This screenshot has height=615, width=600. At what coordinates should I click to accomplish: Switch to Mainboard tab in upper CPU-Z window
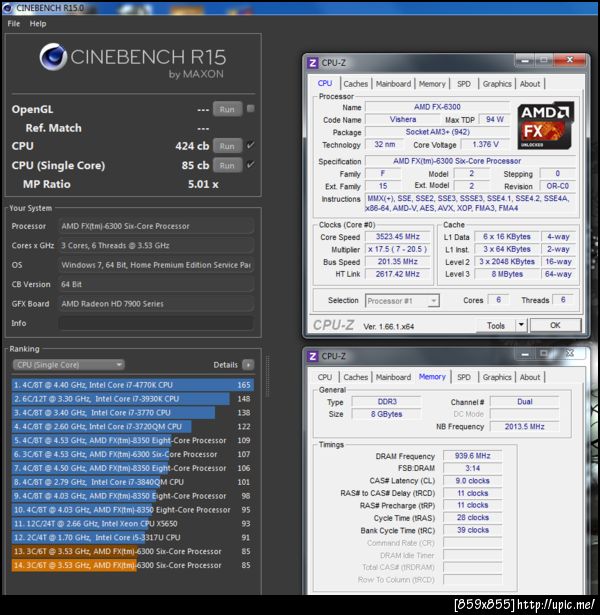[393, 84]
